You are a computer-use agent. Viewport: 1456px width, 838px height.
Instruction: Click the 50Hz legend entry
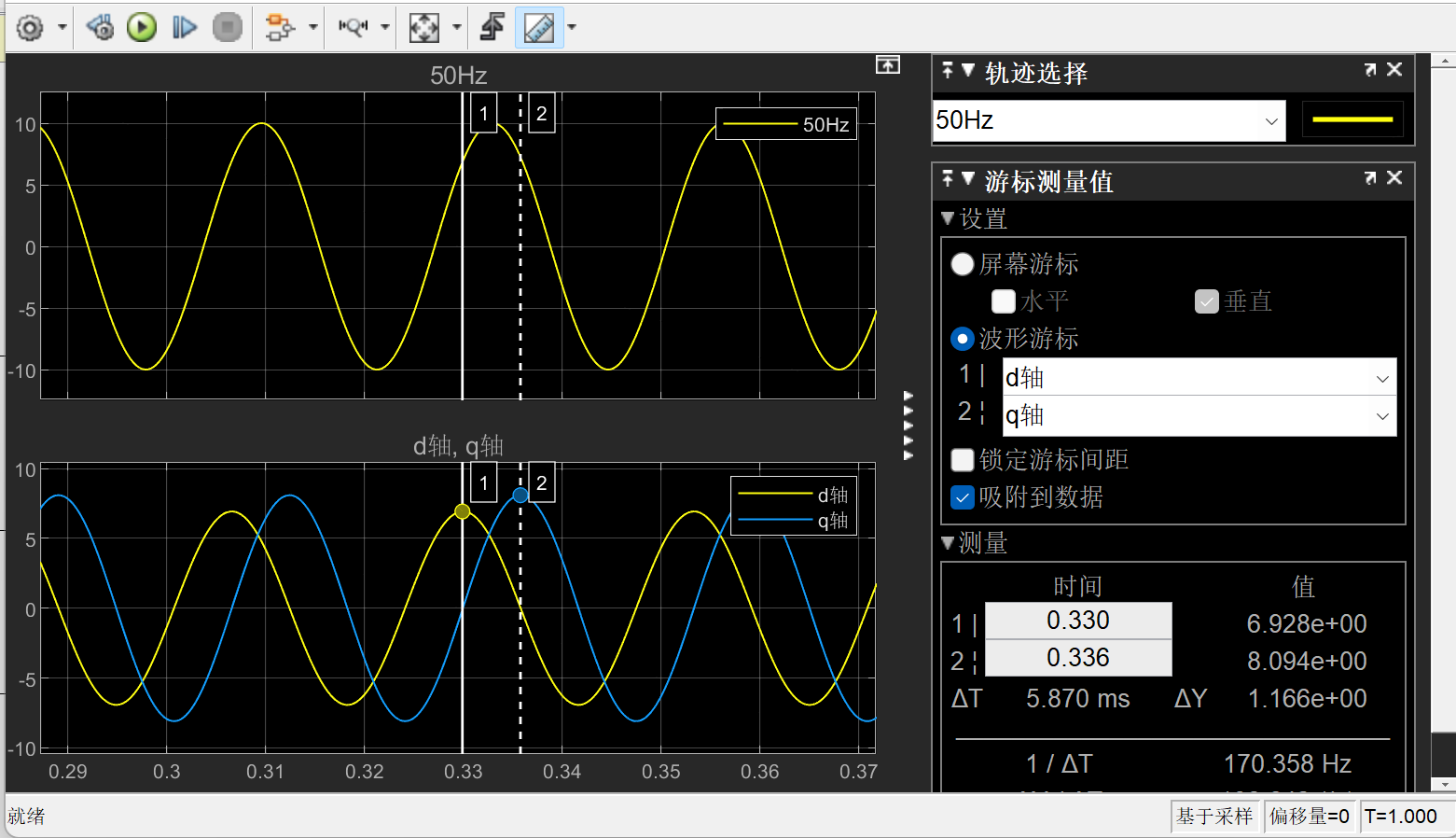click(x=786, y=124)
